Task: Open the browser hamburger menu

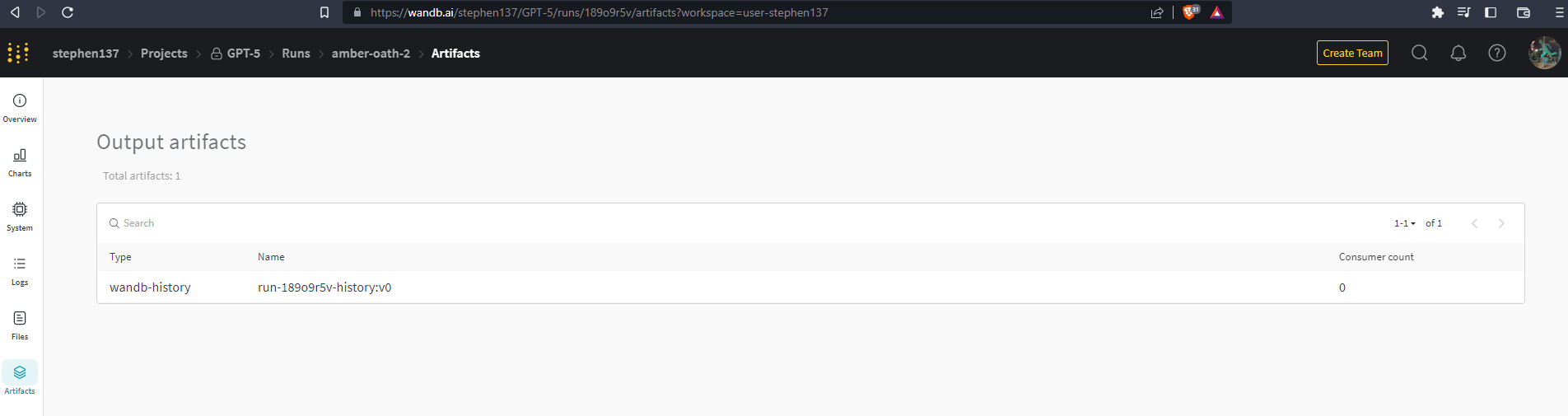Action: tap(1559, 12)
